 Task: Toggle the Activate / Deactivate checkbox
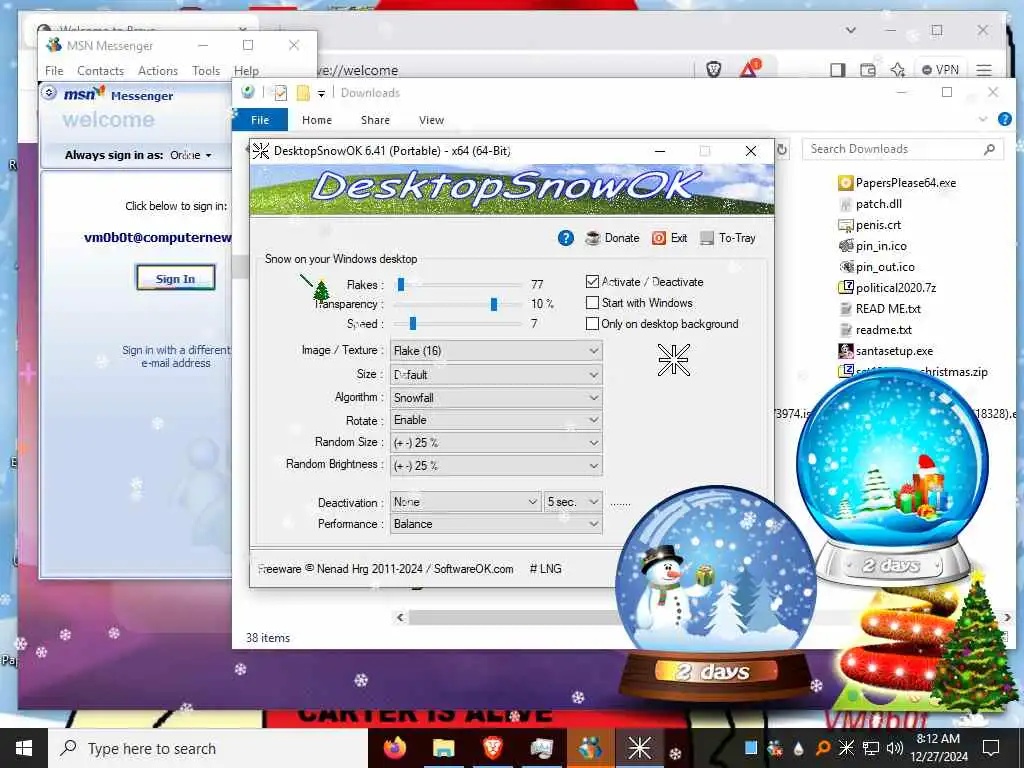(592, 281)
